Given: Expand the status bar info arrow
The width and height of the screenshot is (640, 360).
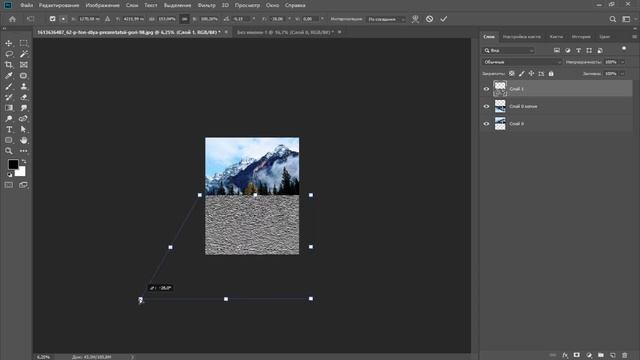Looking at the screenshot, I should [132, 357].
